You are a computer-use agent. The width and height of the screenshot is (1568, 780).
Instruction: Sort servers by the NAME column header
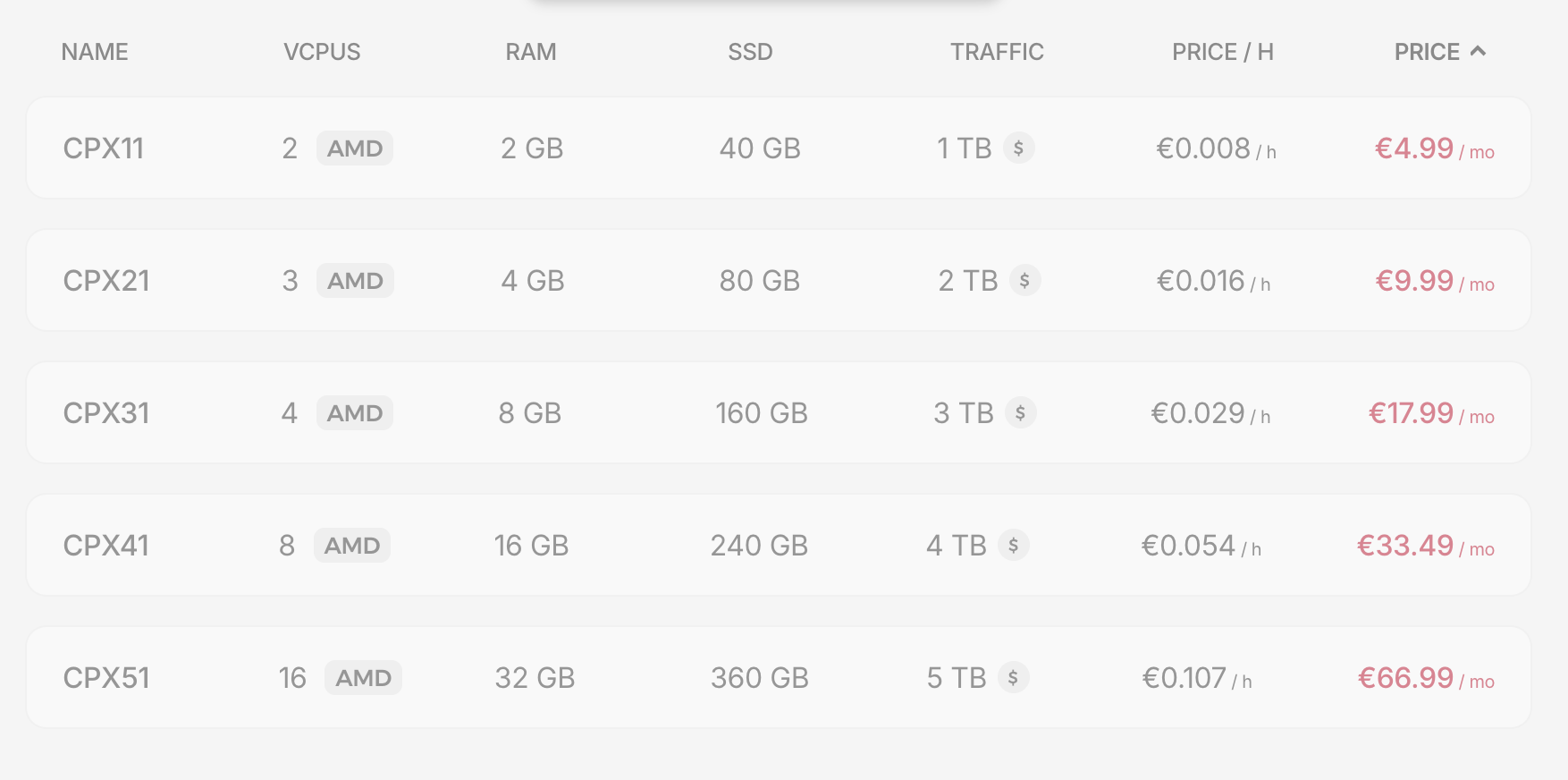[95, 52]
